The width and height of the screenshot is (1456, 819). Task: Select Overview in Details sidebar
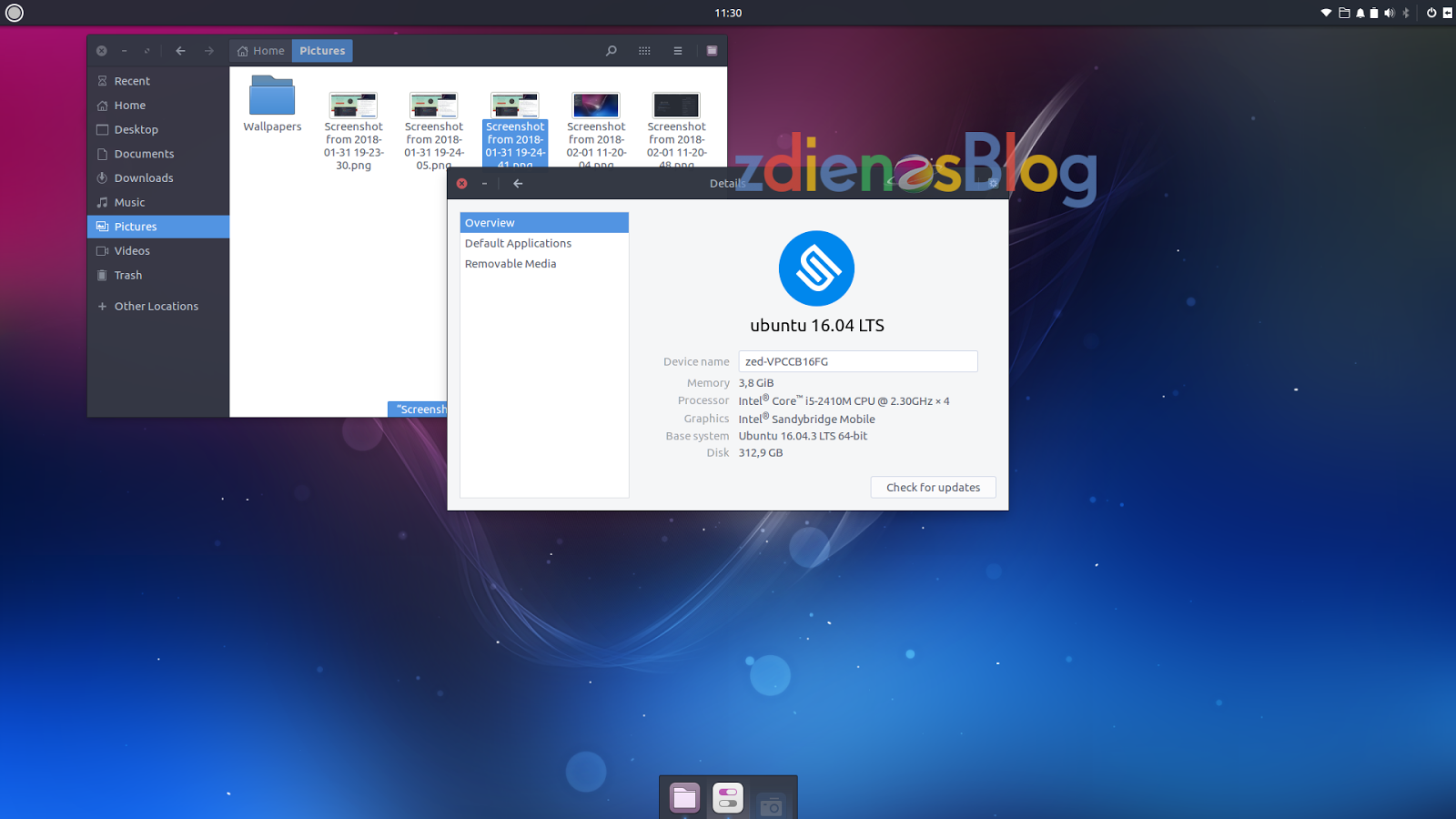click(544, 223)
